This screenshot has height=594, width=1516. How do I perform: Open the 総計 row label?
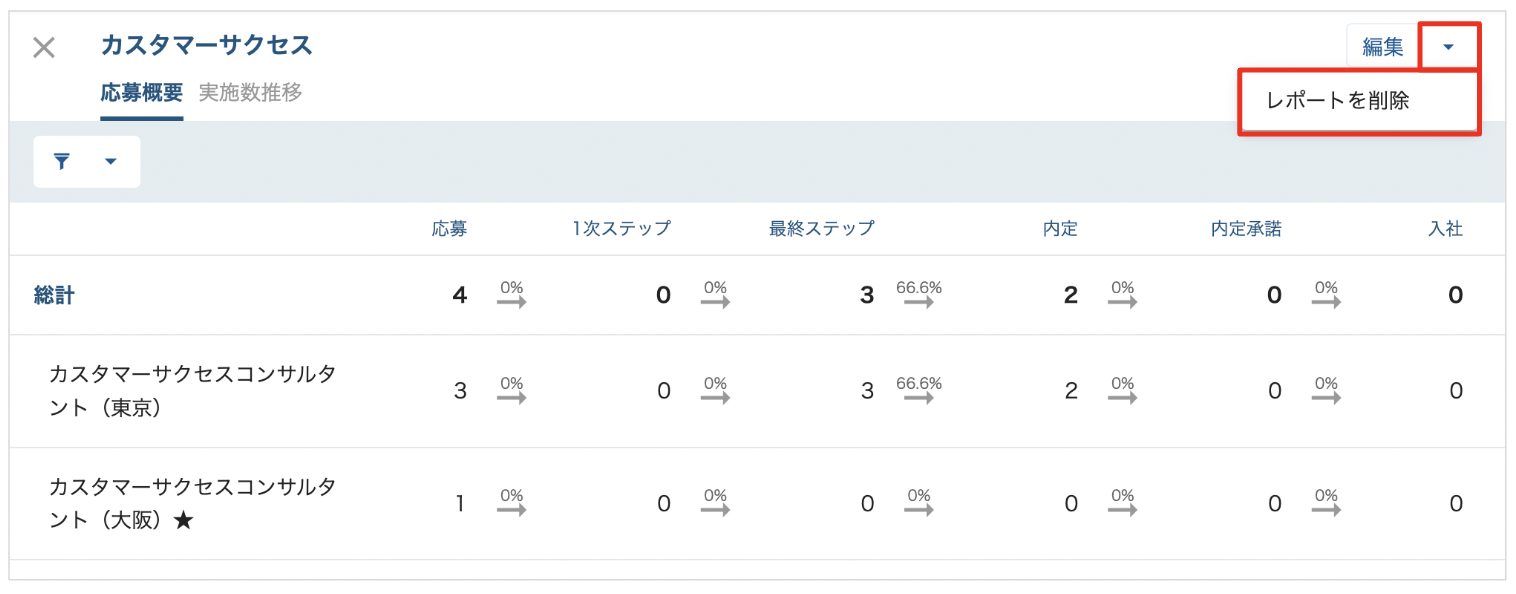(53, 296)
